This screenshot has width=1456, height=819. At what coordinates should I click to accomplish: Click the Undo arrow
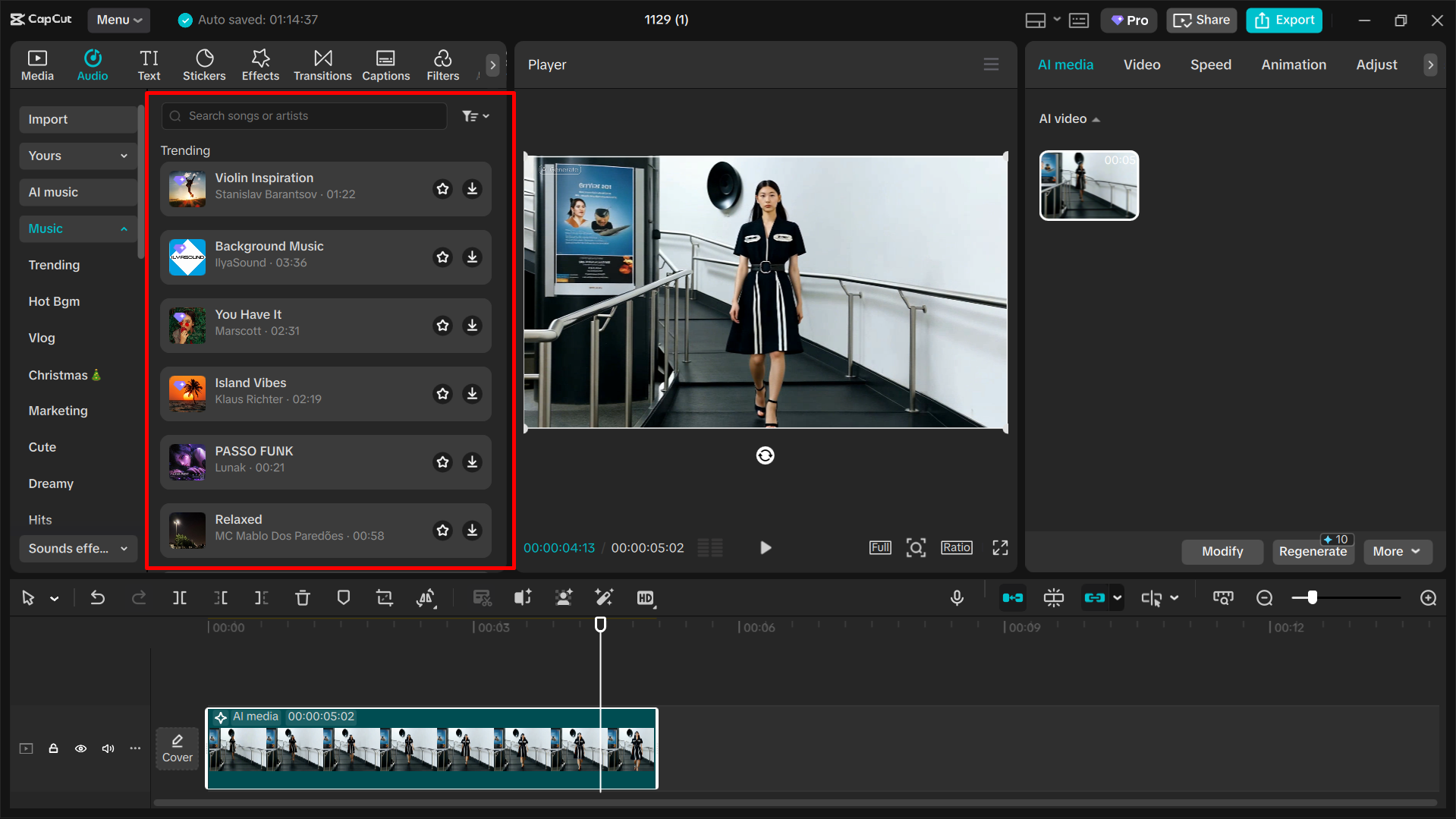click(97, 598)
